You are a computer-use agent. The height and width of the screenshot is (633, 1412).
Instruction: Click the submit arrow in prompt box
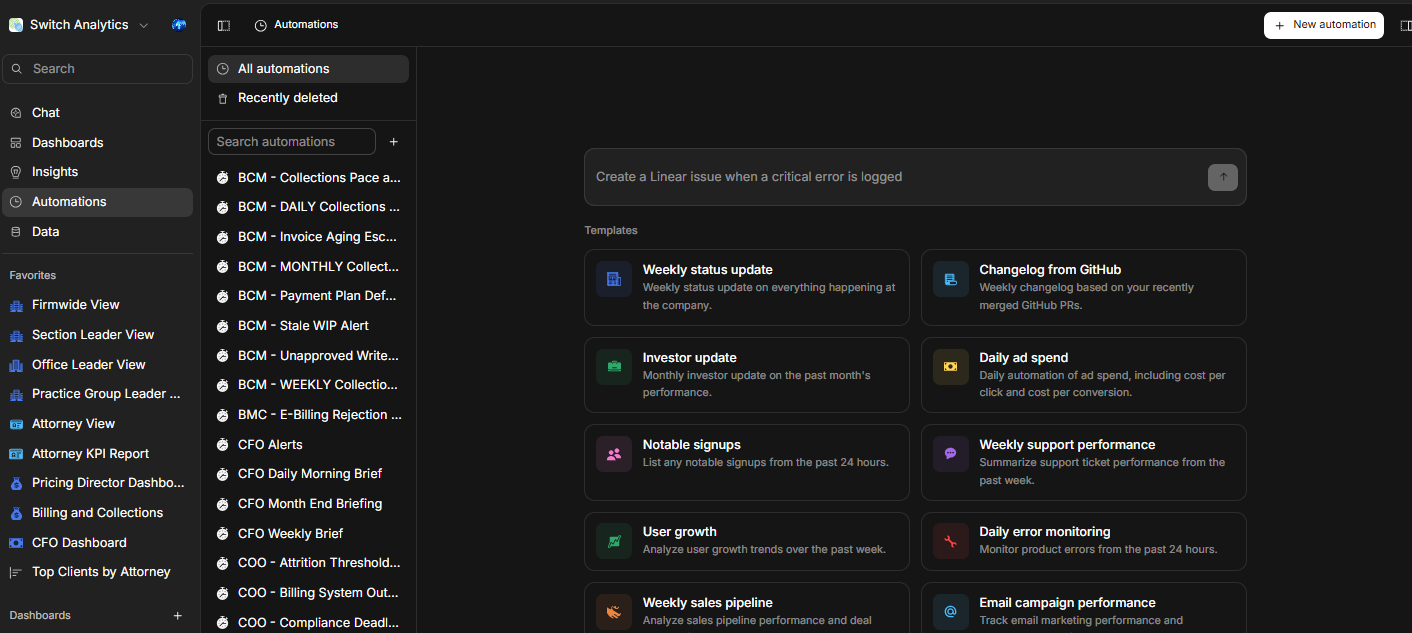coord(1222,177)
